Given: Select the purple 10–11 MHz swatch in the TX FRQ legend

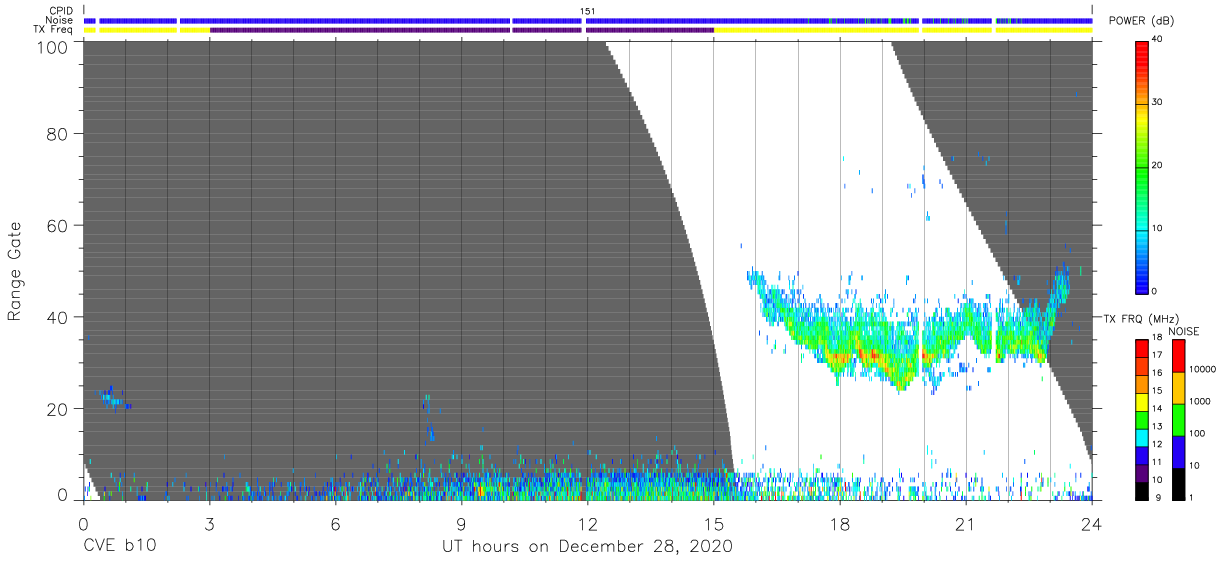Looking at the screenshot, I should coord(1141,471).
